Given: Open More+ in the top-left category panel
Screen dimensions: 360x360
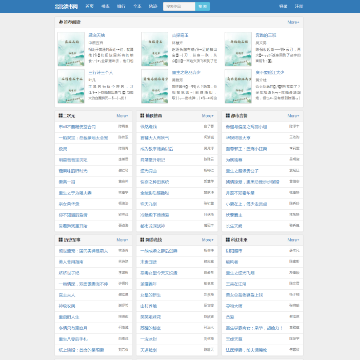Looking at the screenshot, I should 122,116.
